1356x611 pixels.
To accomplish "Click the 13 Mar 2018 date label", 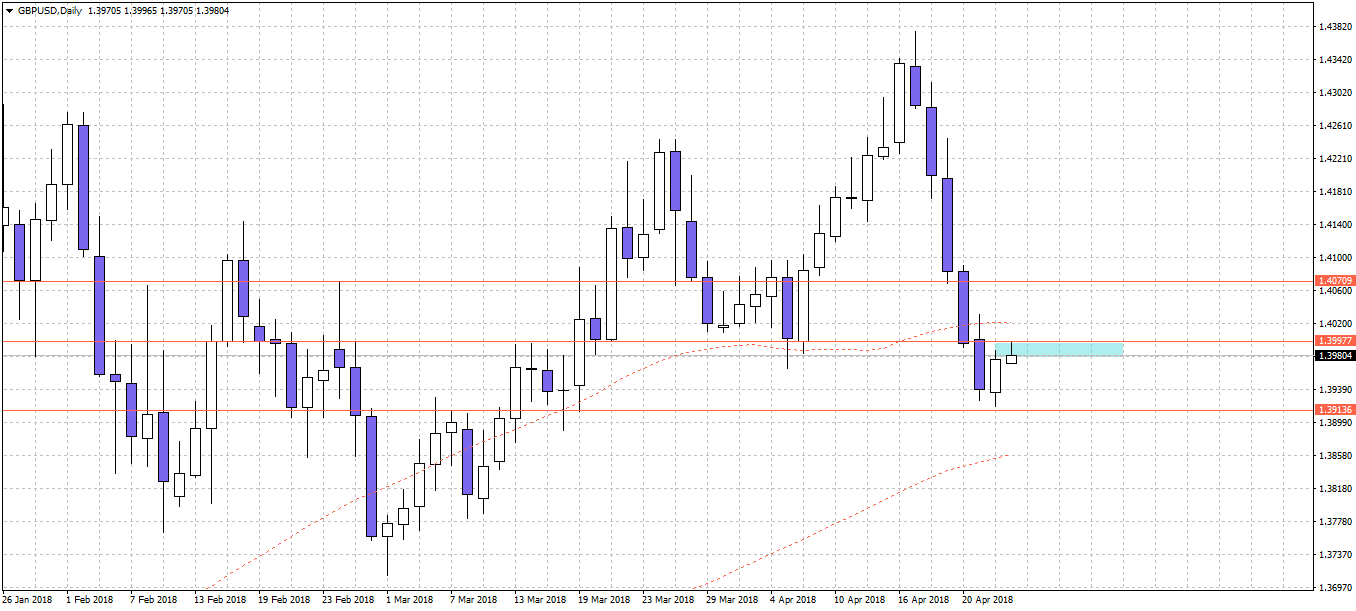I will tap(540, 599).
